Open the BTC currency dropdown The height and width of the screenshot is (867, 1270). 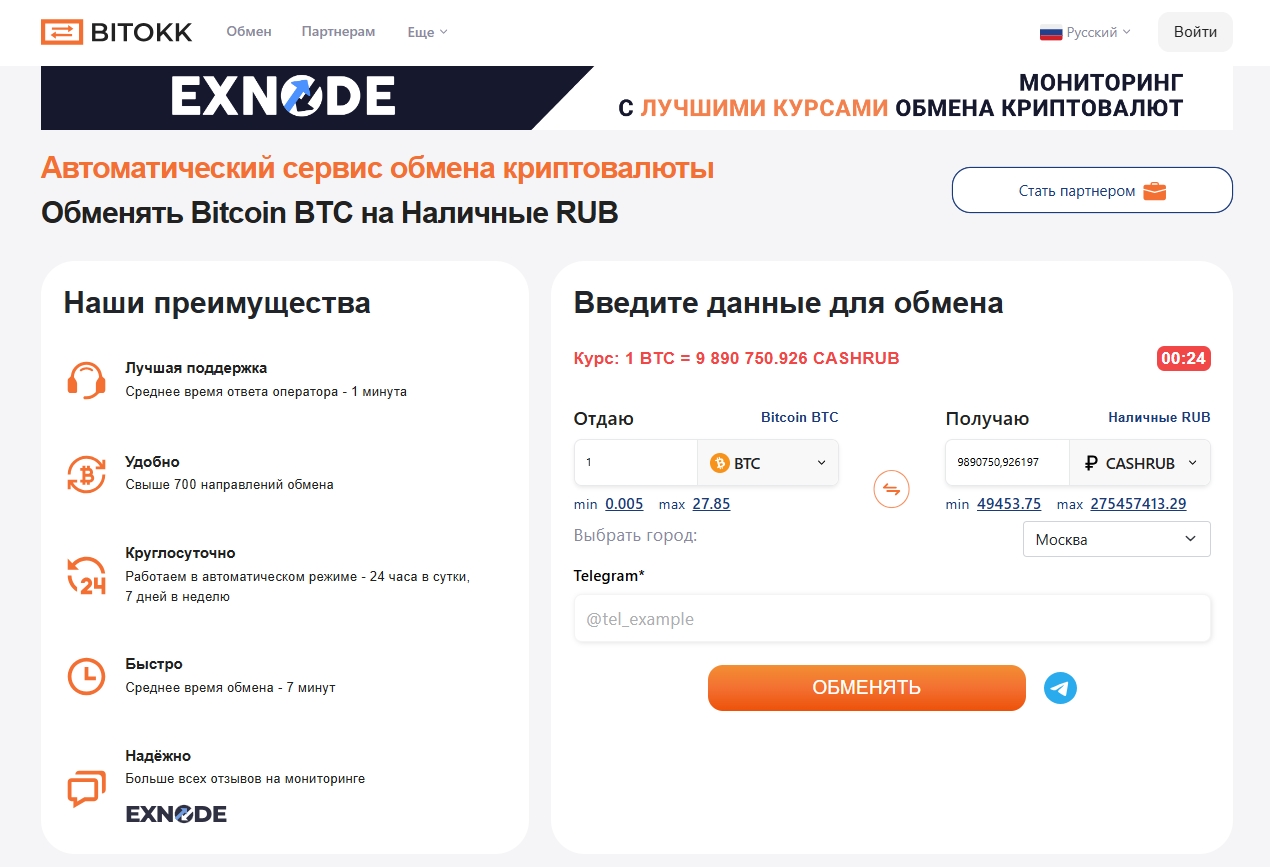pyautogui.click(x=768, y=463)
